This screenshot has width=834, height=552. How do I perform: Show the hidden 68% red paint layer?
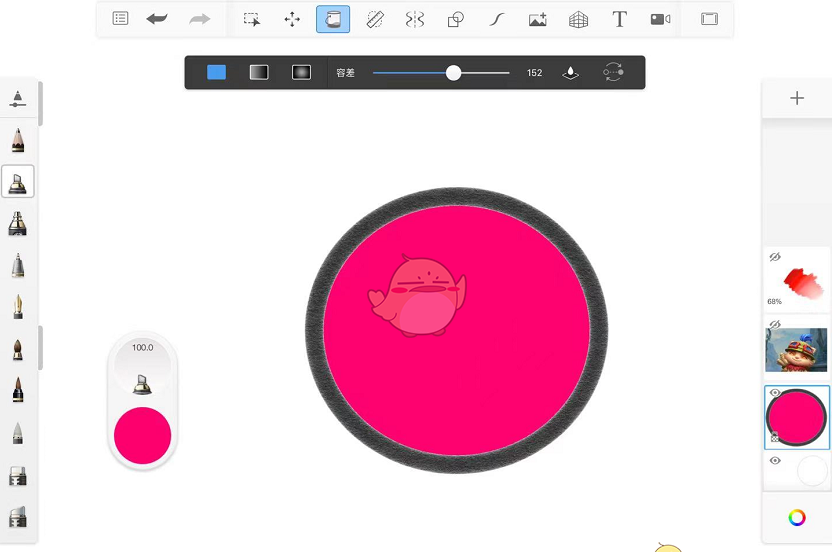(x=775, y=257)
